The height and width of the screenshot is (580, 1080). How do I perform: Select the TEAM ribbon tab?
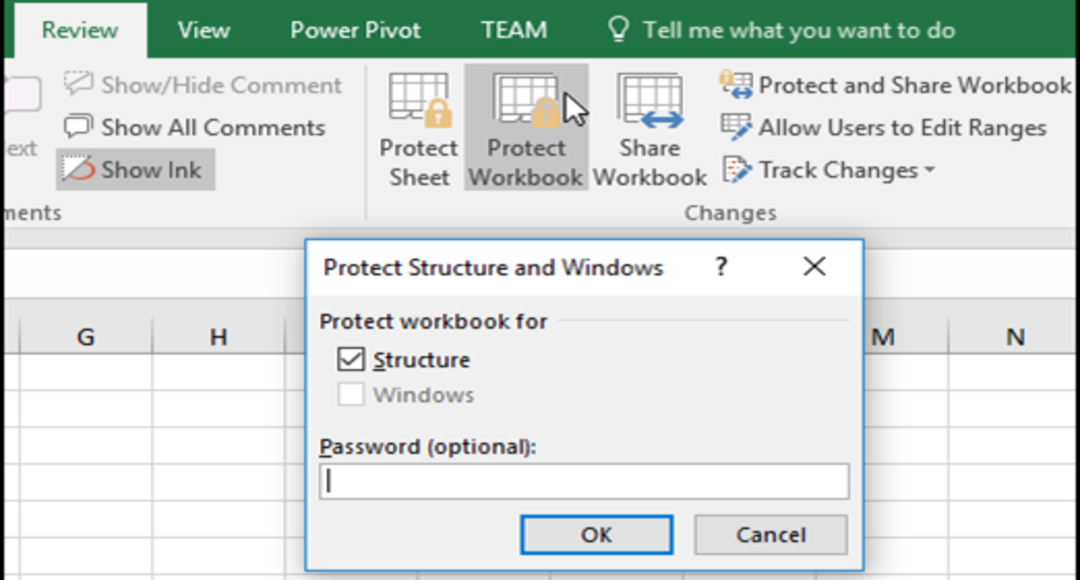tap(513, 30)
